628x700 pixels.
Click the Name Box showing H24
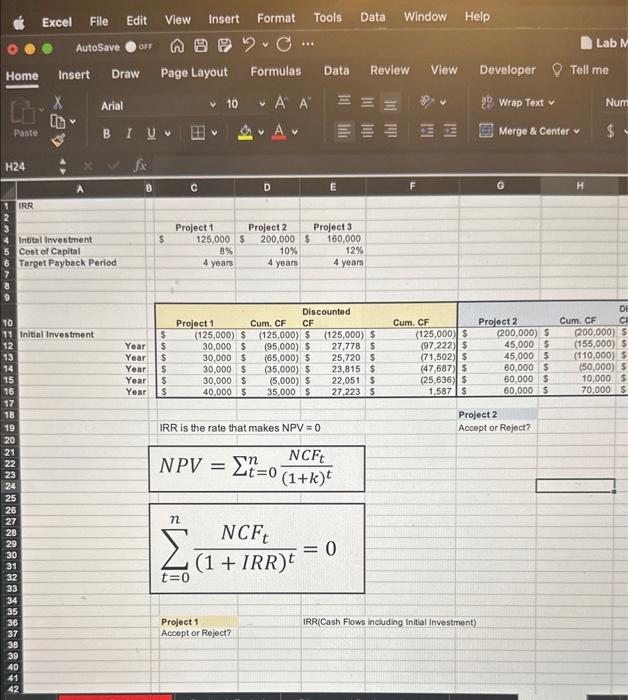pyautogui.click(x=28, y=167)
